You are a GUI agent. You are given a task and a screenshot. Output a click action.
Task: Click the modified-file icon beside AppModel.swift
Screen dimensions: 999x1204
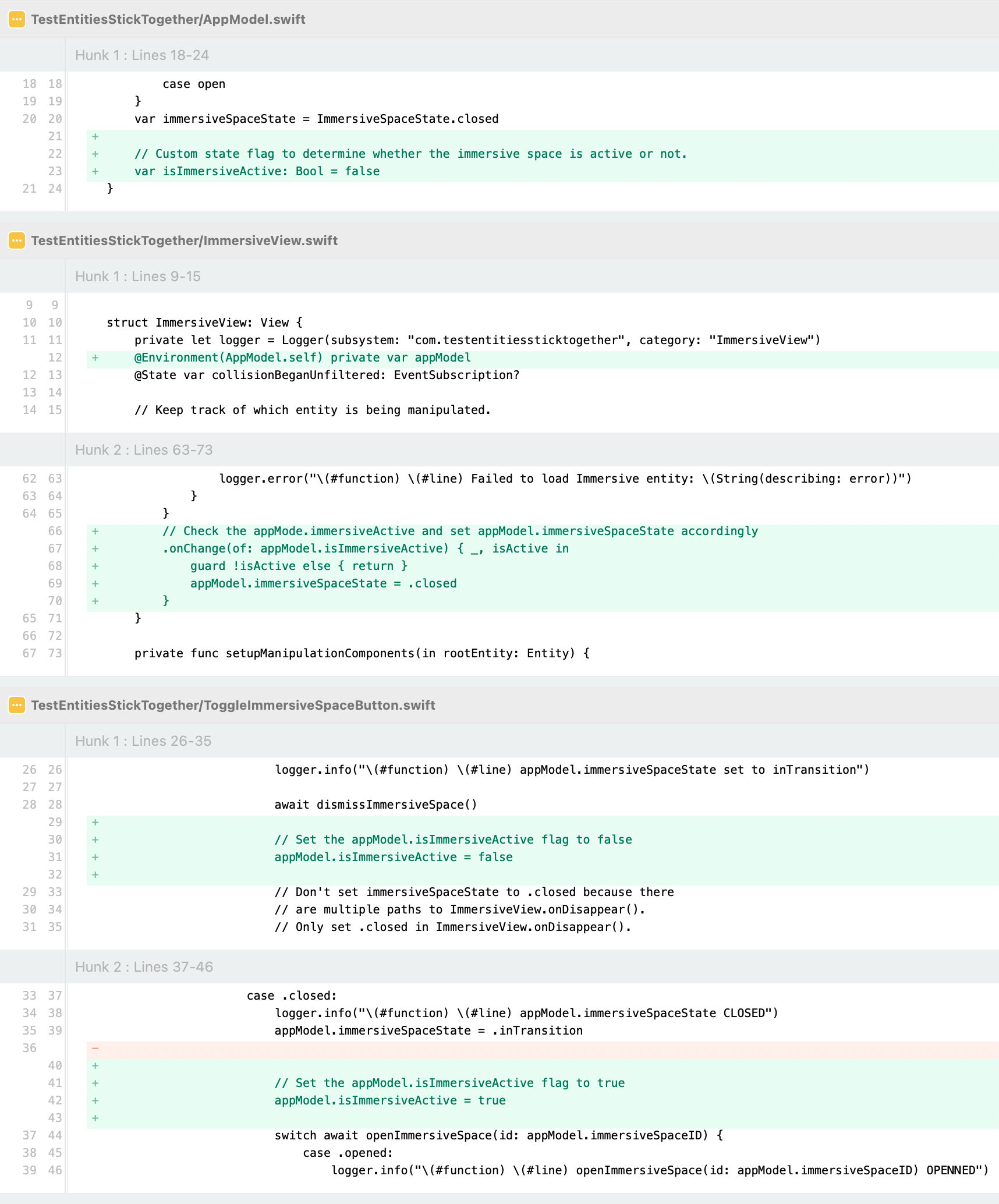tap(17, 19)
